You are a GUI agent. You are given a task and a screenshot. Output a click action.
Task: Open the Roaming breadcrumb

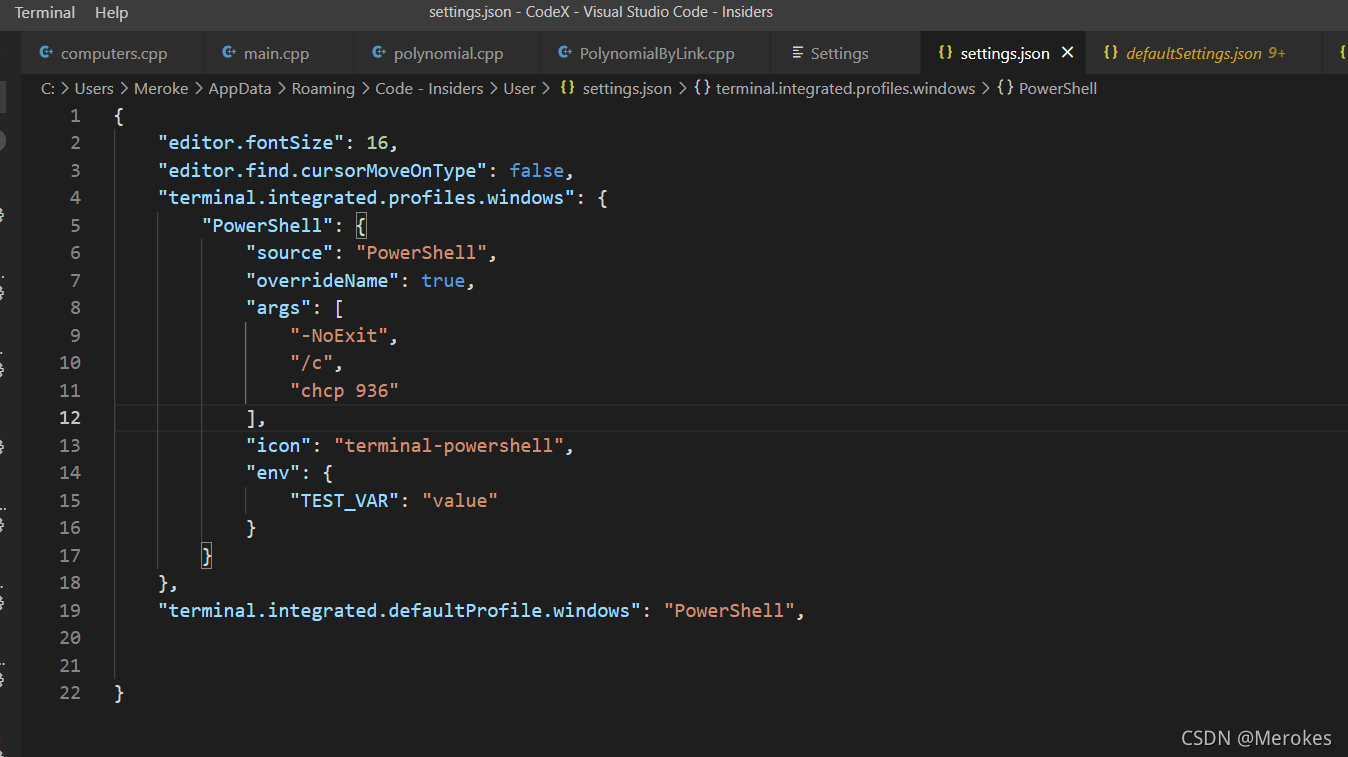(323, 88)
